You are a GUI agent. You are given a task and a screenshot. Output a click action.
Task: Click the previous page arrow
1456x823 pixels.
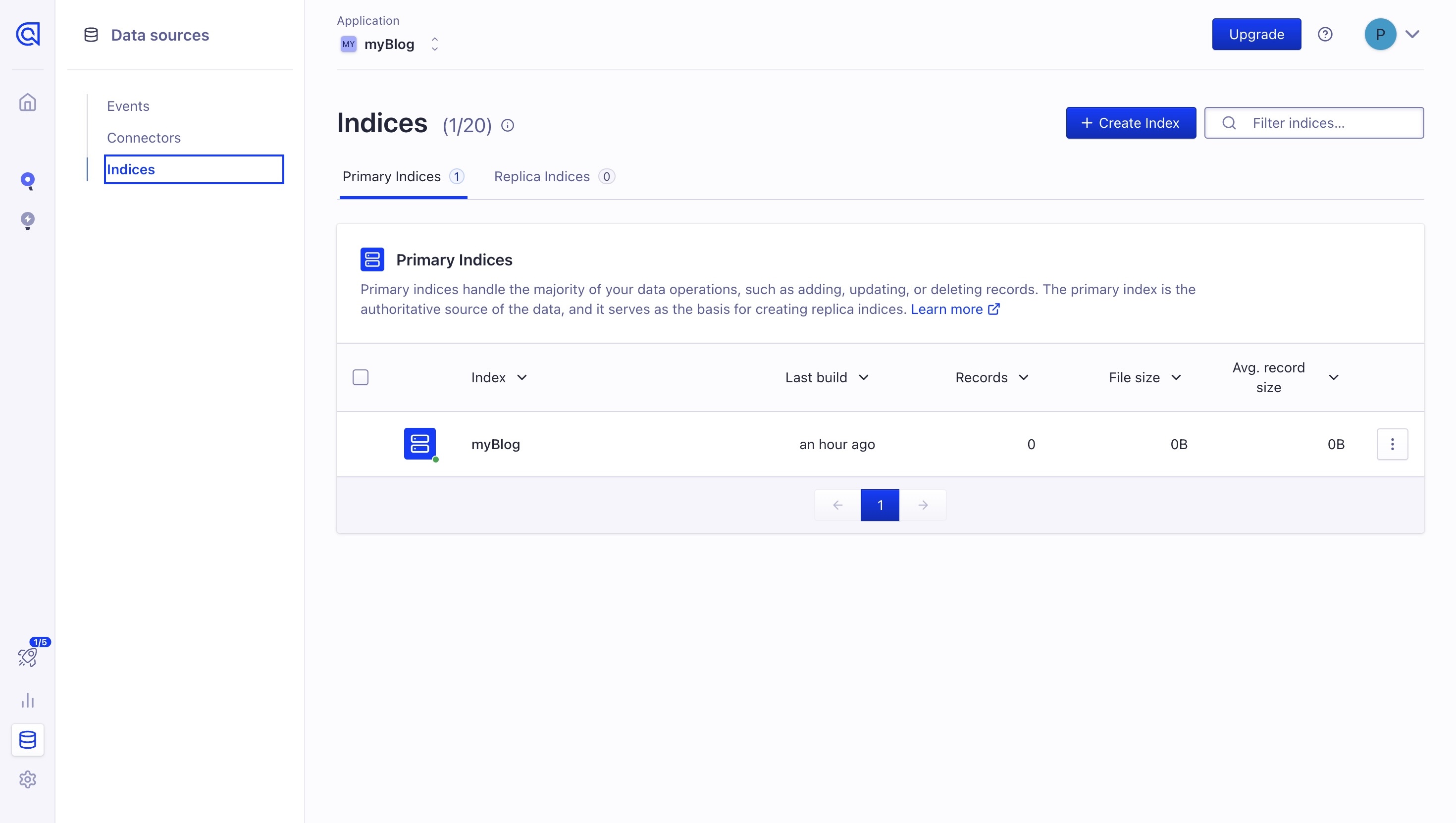coord(837,505)
